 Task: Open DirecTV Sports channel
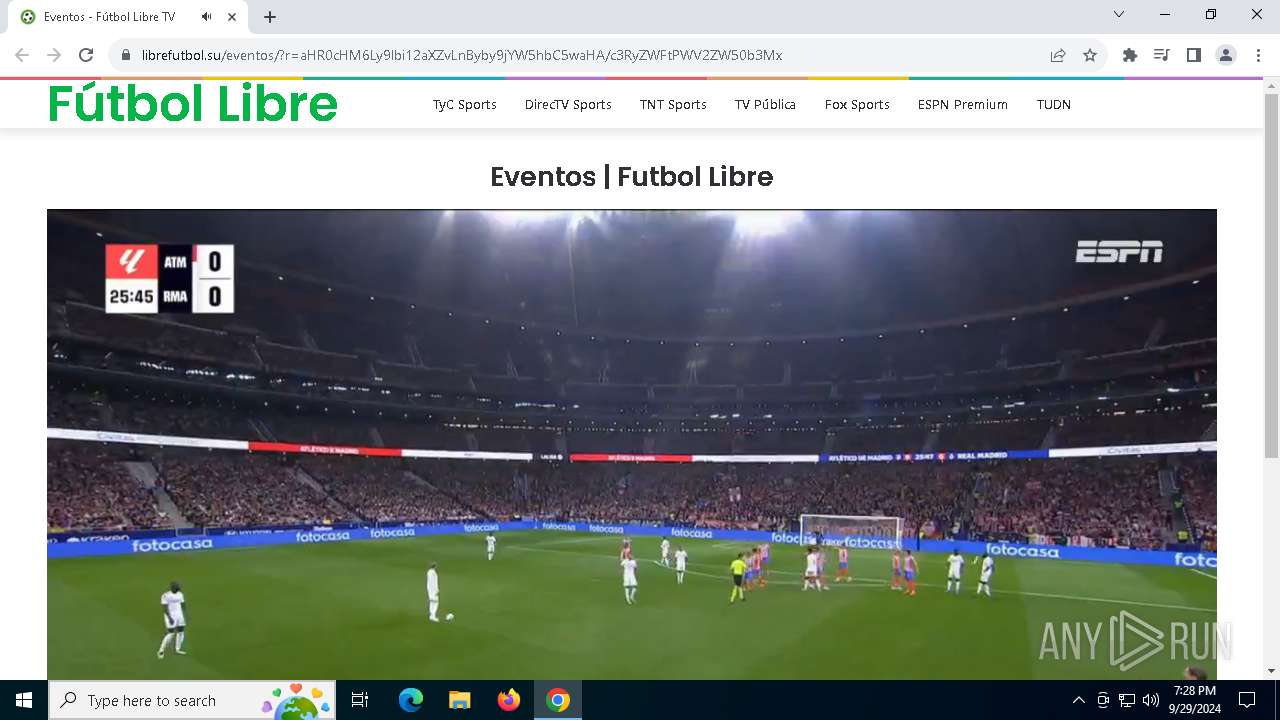[x=568, y=105]
